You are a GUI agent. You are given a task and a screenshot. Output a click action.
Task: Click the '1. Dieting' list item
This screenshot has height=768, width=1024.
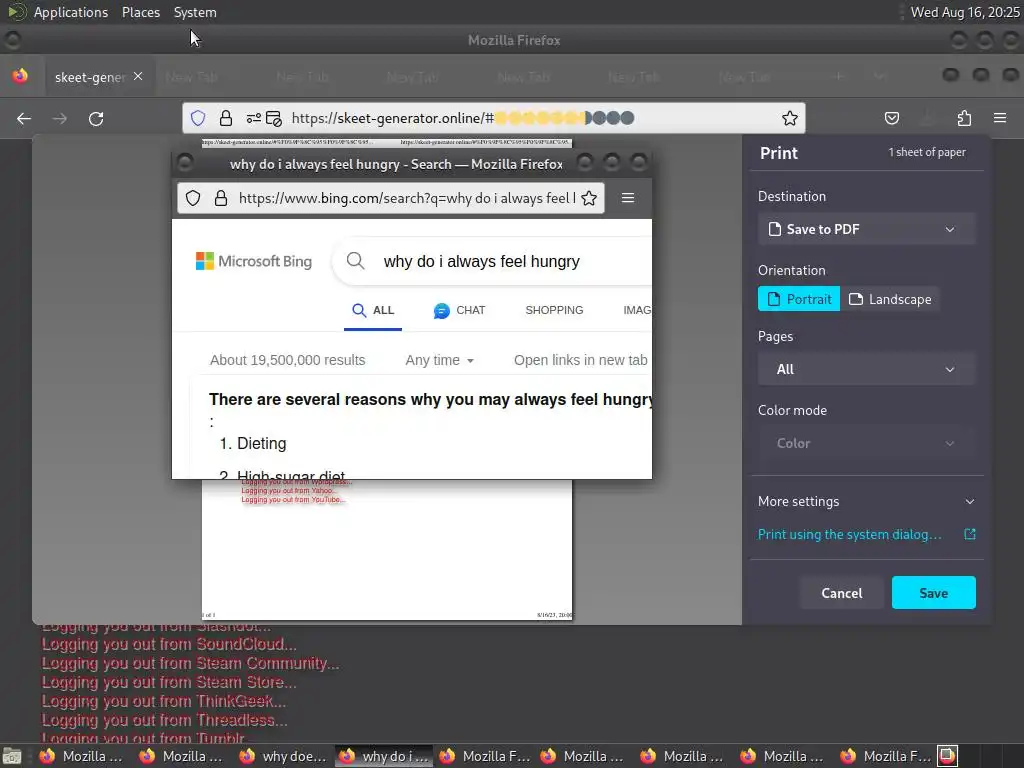coord(253,443)
